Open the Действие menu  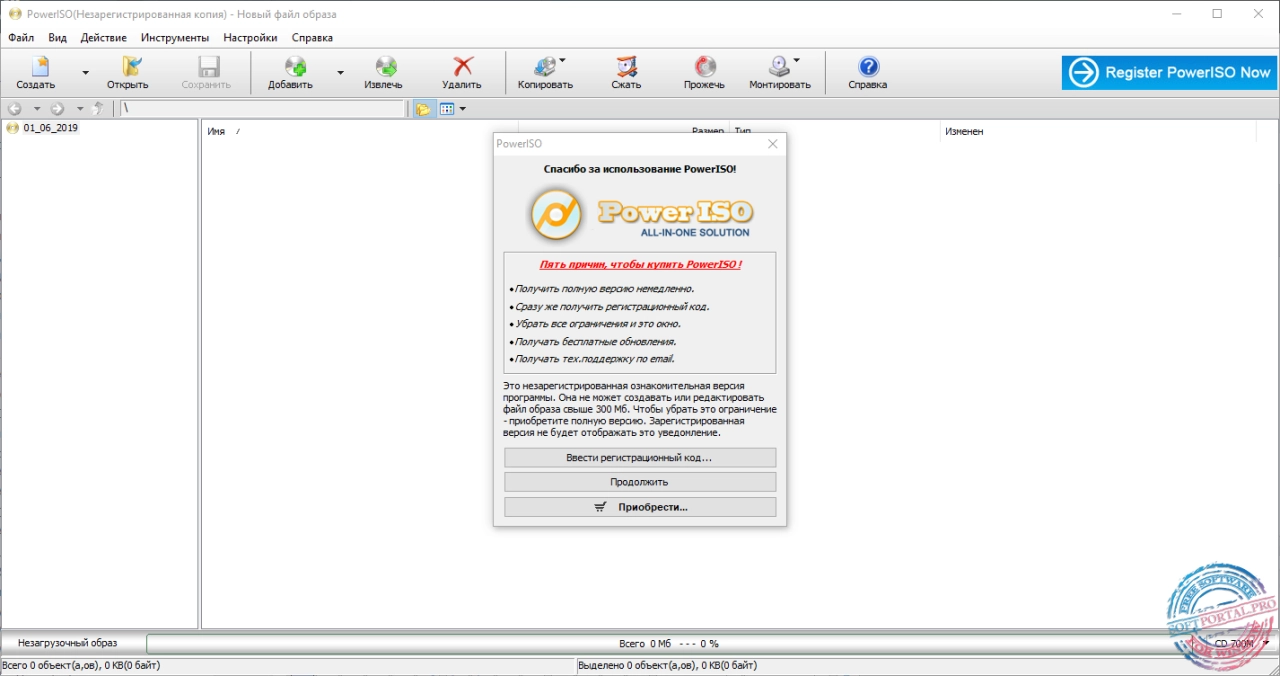tap(104, 38)
